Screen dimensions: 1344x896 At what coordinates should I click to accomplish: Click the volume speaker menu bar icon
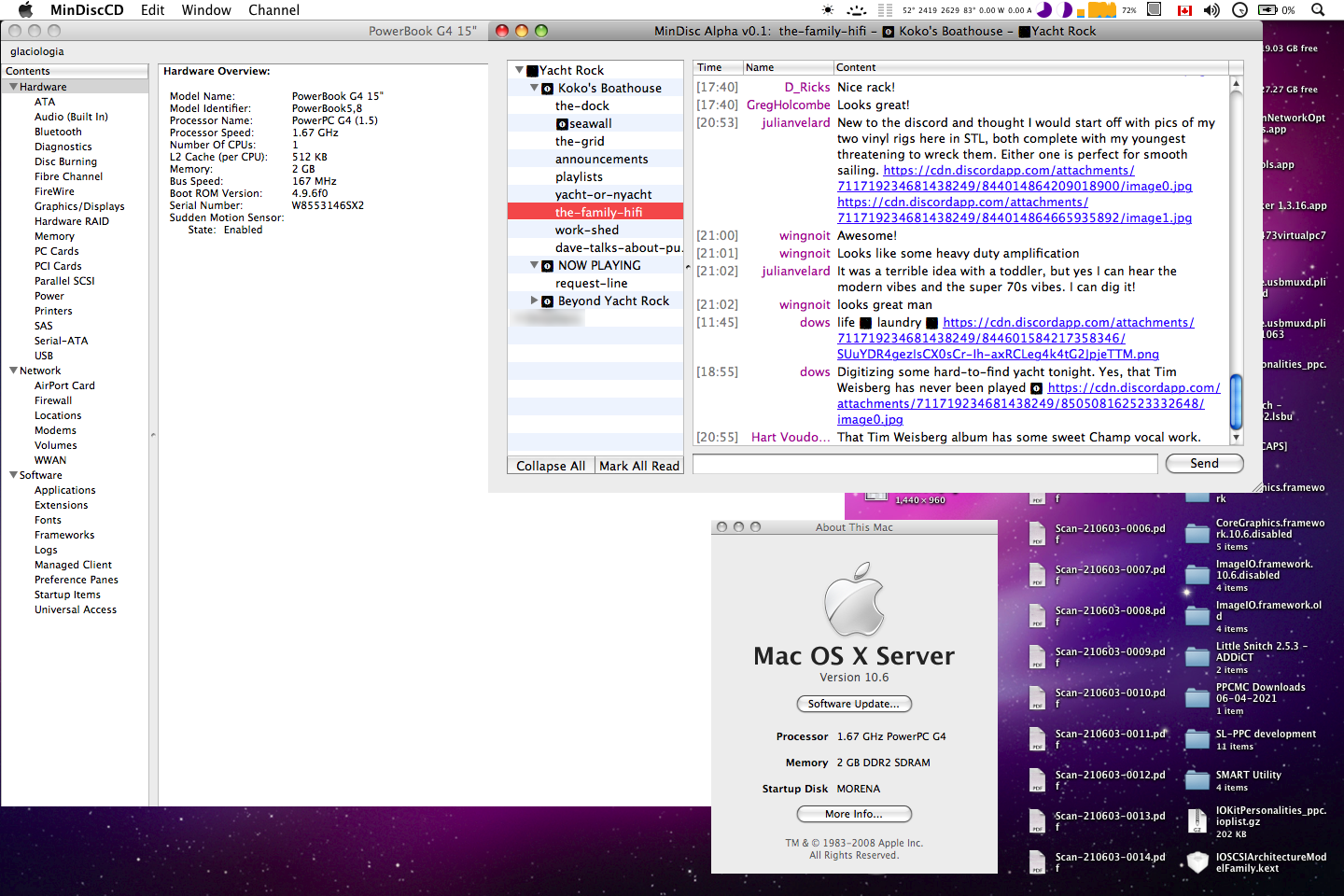click(x=1211, y=9)
